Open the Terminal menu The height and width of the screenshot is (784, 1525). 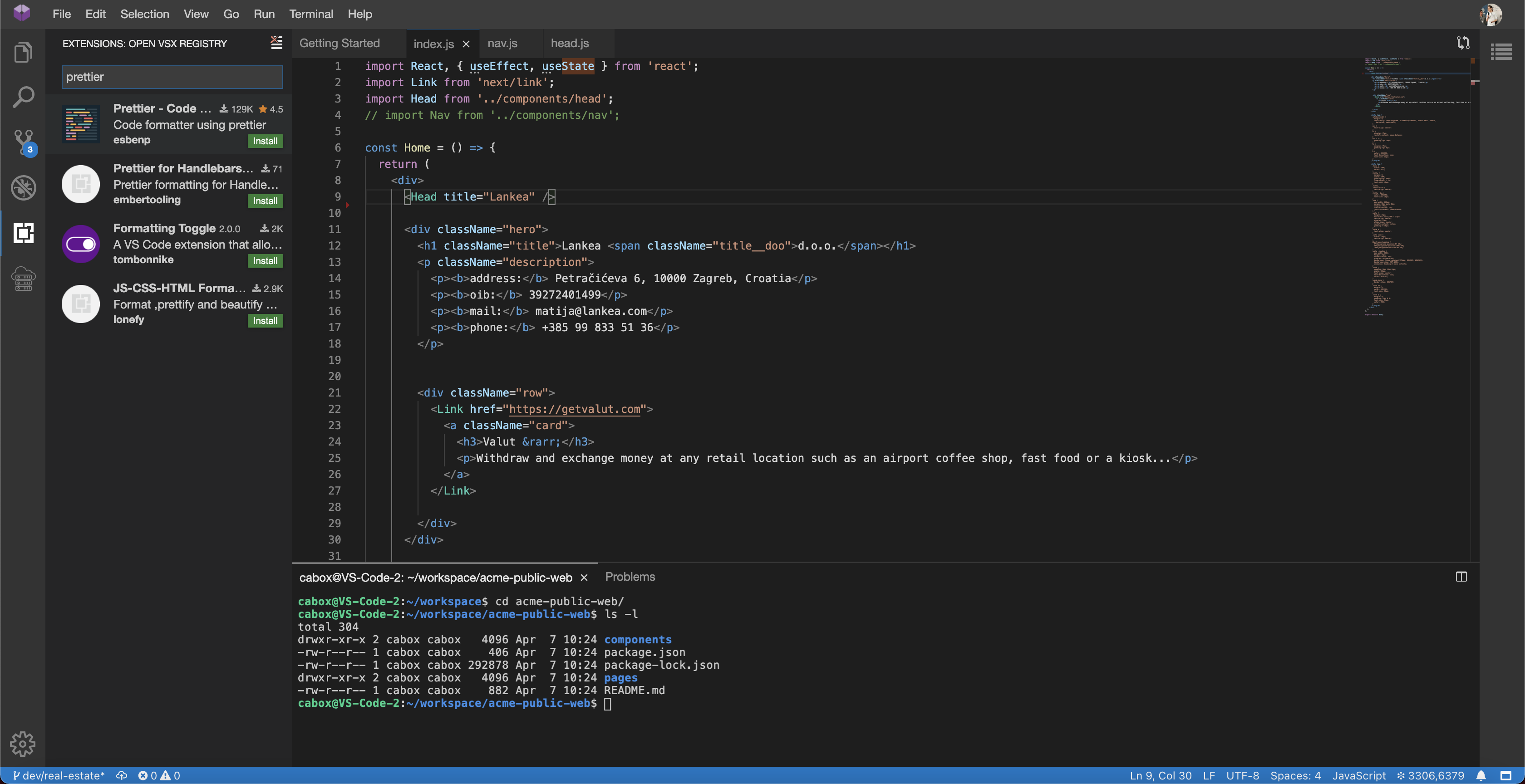(x=311, y=14)
